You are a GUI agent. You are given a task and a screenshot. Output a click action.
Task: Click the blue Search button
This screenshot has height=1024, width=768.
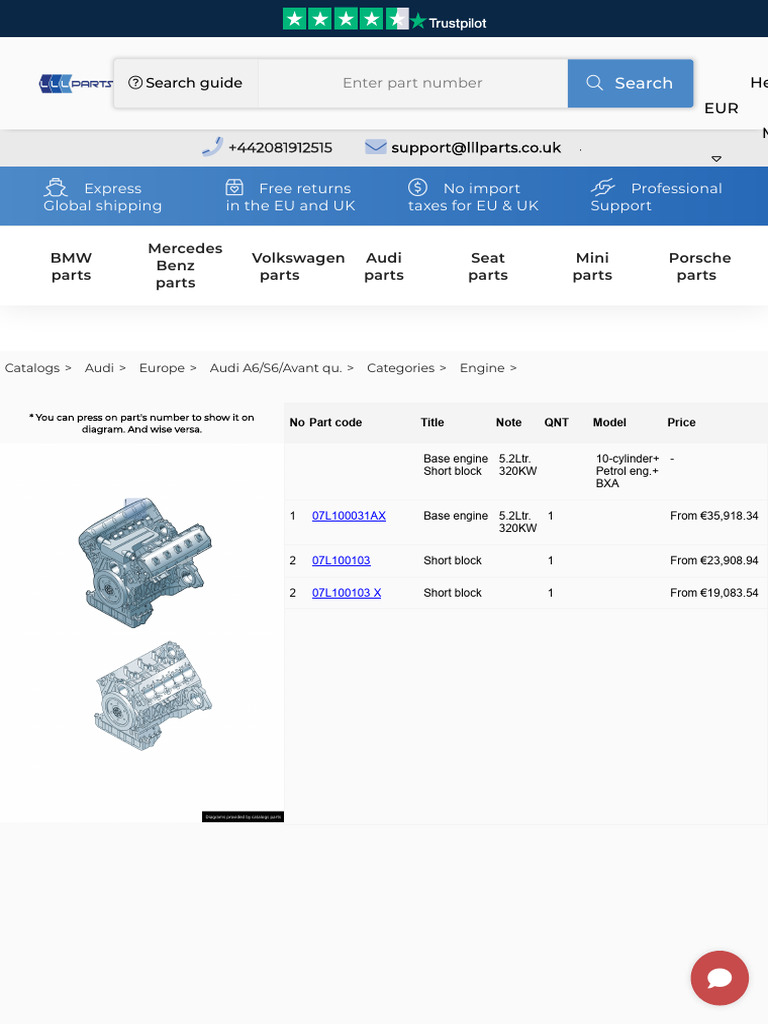630,83
